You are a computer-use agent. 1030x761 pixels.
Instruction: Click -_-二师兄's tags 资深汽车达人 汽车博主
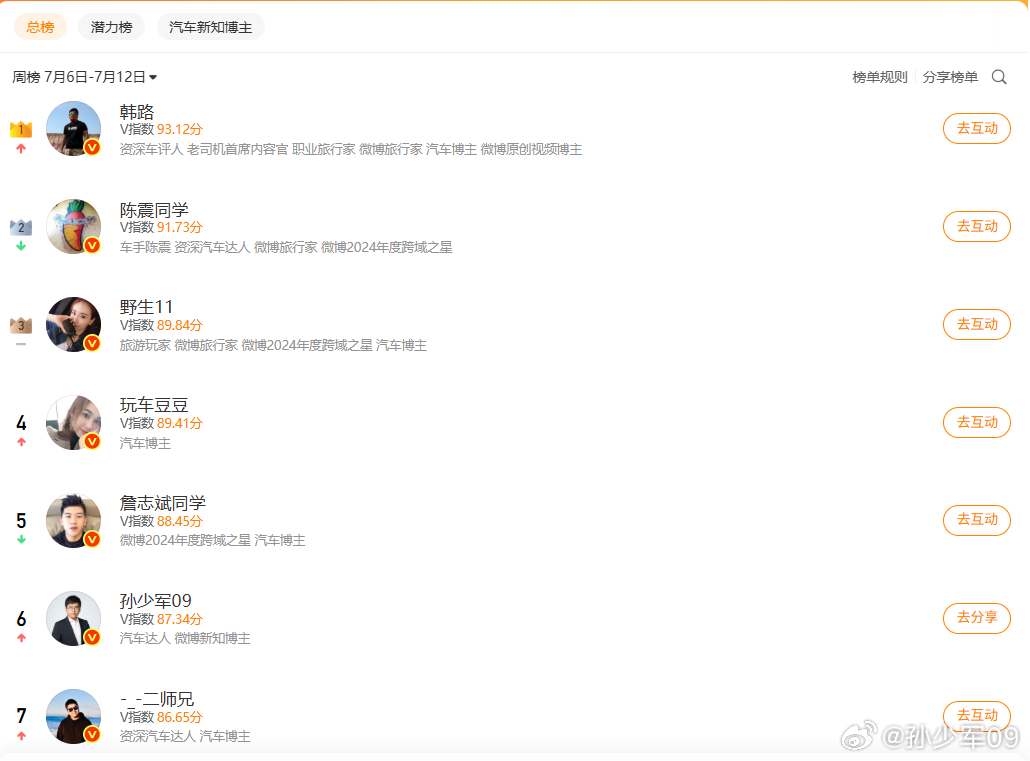tap(185, 737)
